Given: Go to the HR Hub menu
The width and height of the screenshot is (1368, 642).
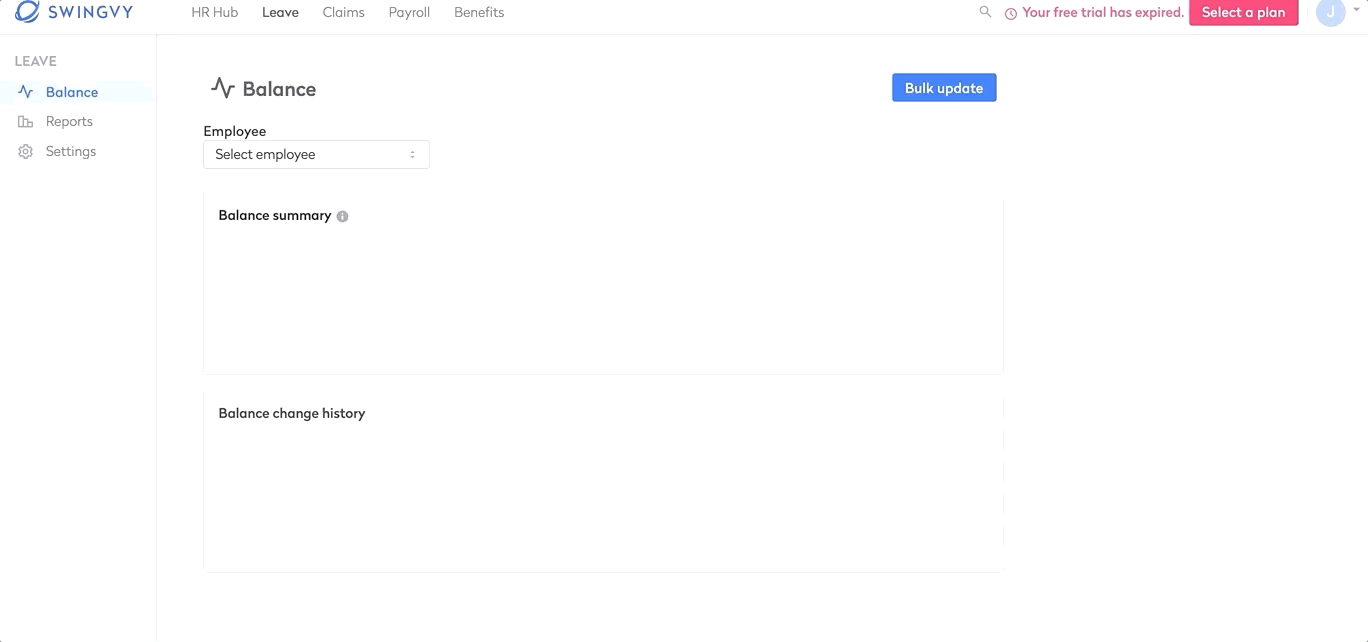Looking at the screenshot, I should [214, 12].
